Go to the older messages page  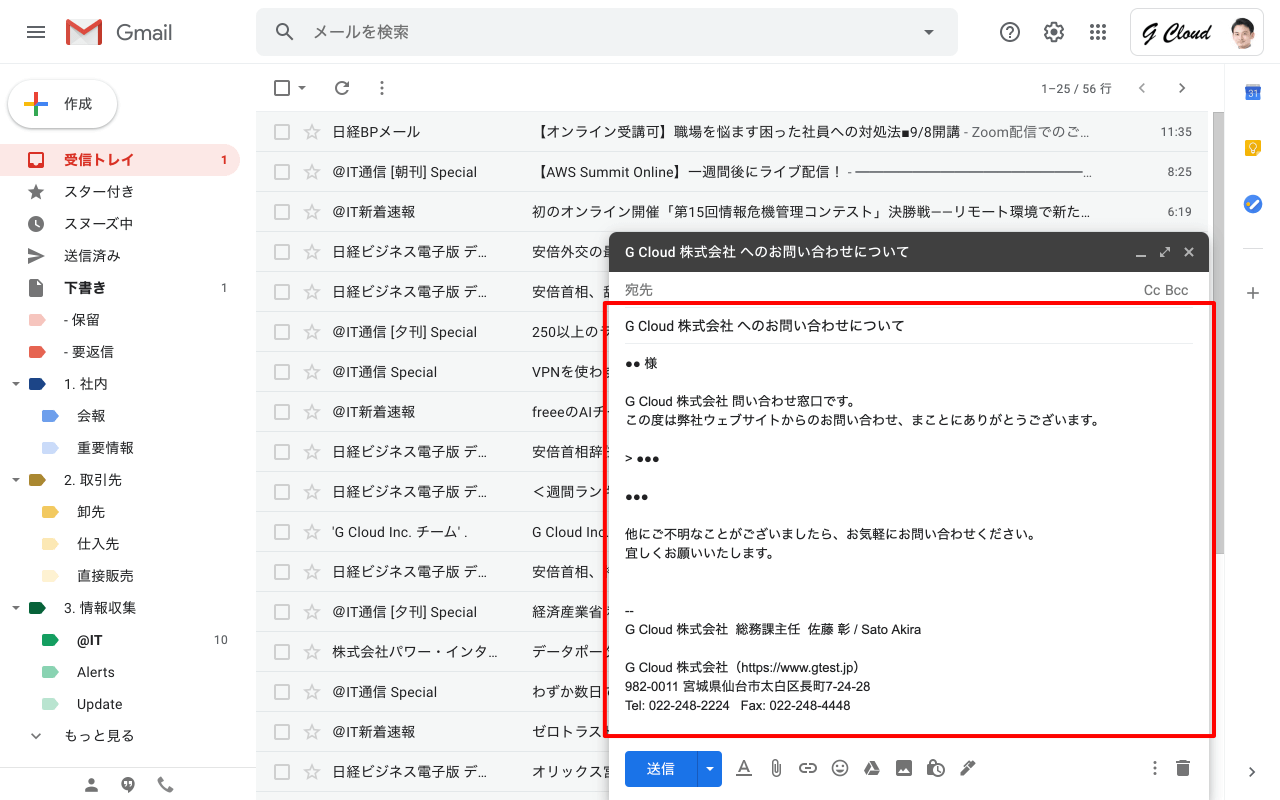(1182, 88)
